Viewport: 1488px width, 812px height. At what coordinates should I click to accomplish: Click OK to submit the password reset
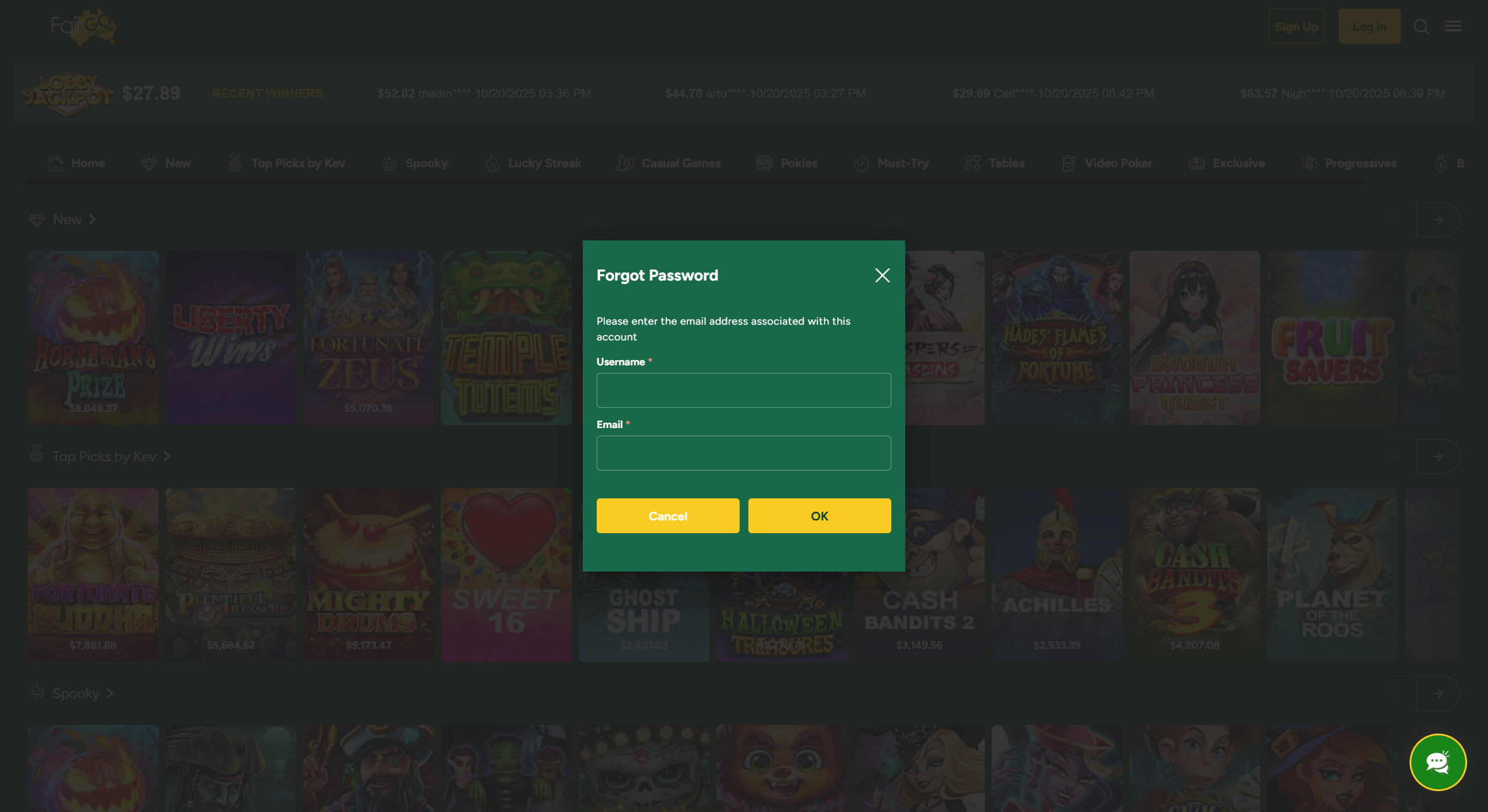(819, 516)
